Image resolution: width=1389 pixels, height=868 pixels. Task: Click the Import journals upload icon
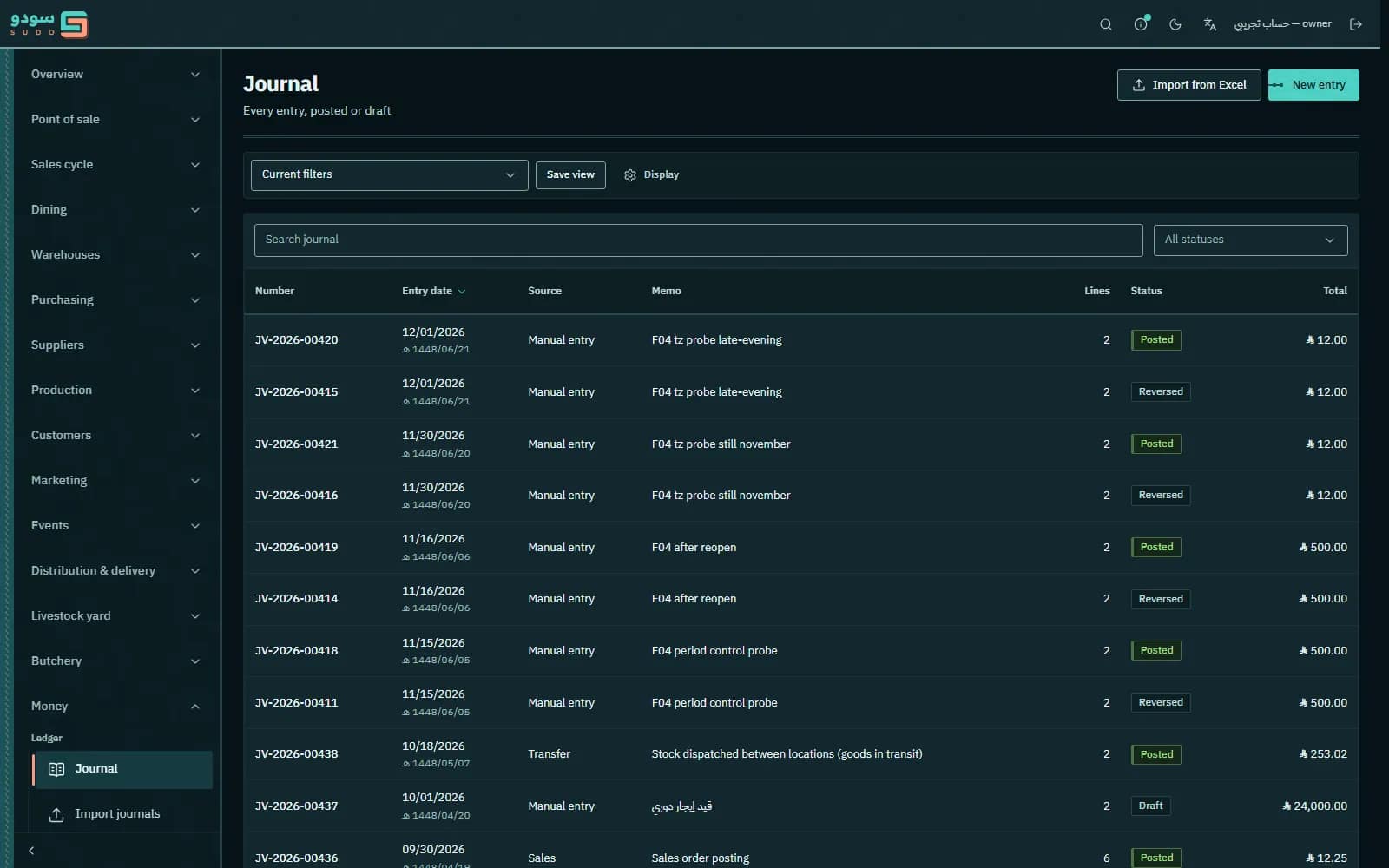coord(56,815)
